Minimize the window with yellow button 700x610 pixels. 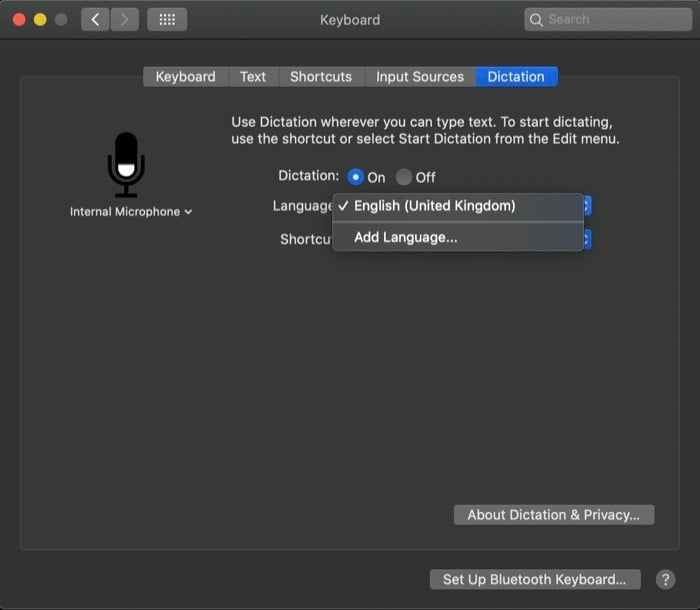[40, 20]
